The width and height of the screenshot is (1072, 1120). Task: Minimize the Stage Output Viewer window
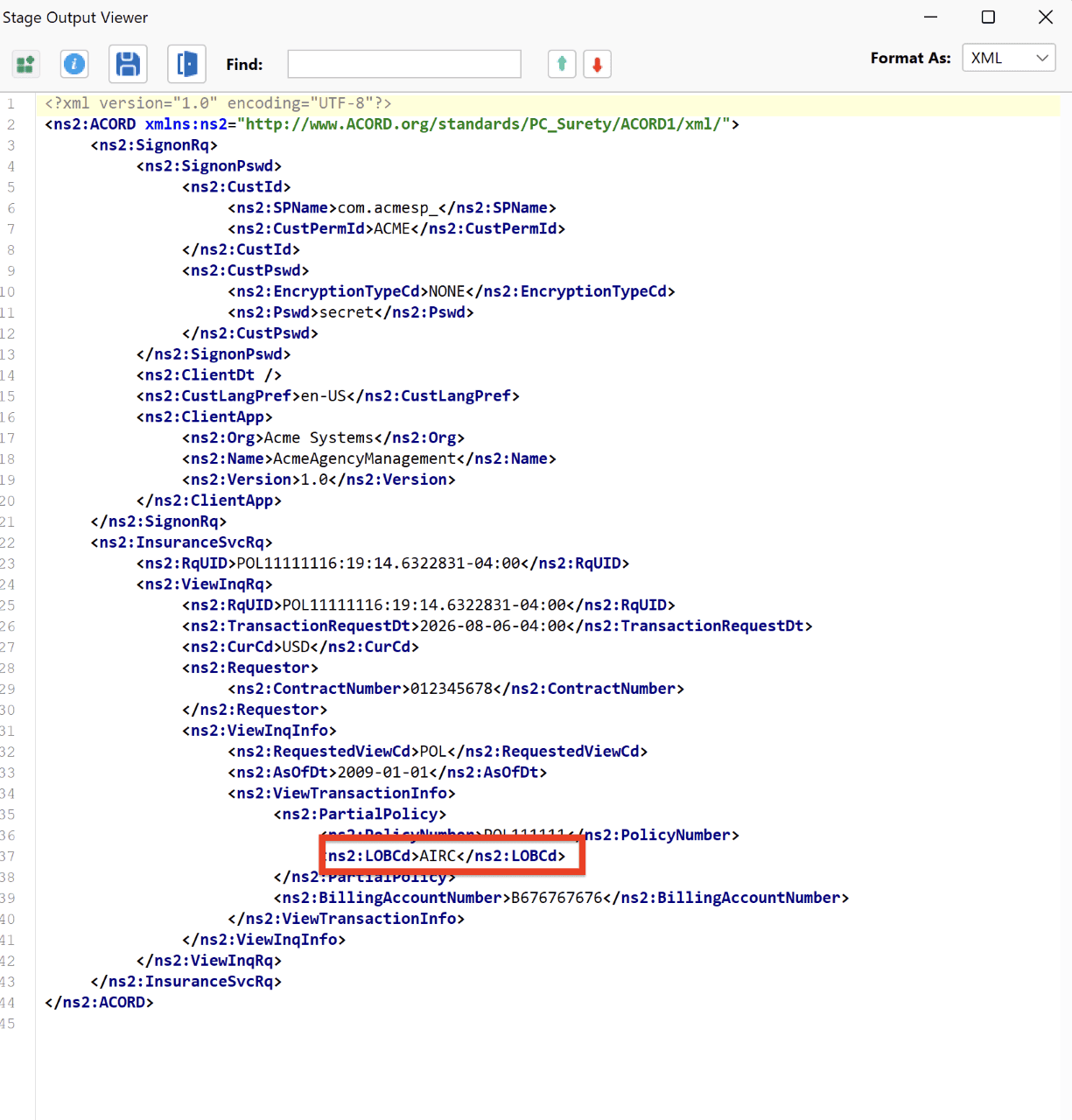(x=931, y=17)
